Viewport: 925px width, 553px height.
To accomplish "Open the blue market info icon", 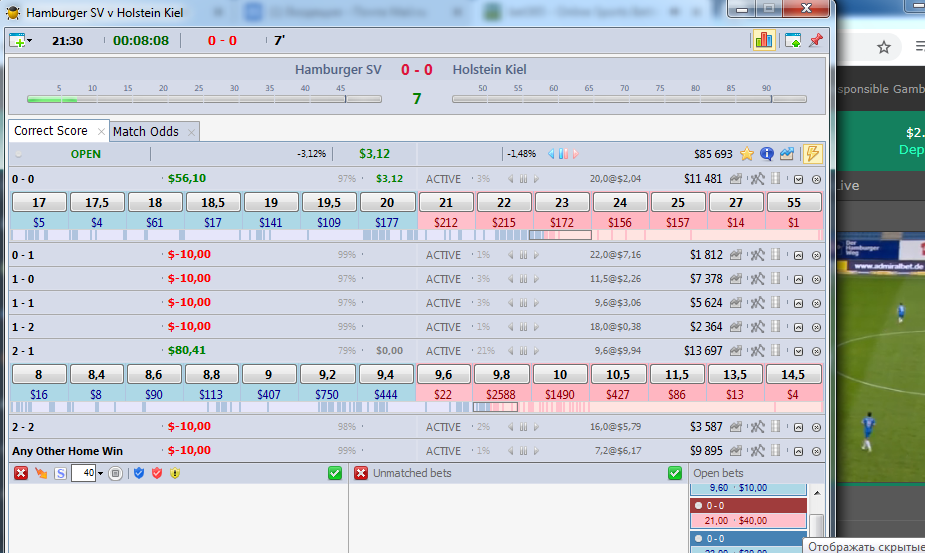I will [766, 154].
